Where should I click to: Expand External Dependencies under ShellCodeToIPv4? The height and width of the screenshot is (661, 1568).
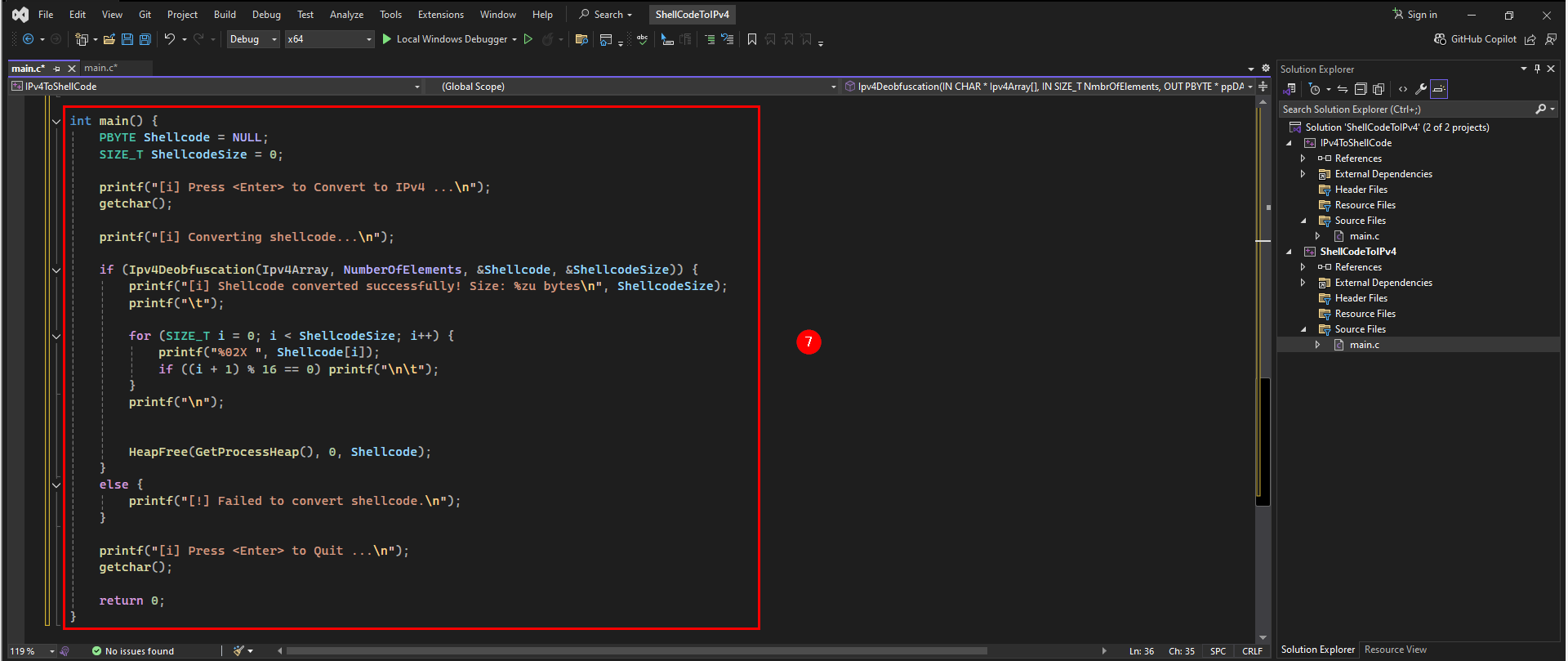coord(1303,283)
